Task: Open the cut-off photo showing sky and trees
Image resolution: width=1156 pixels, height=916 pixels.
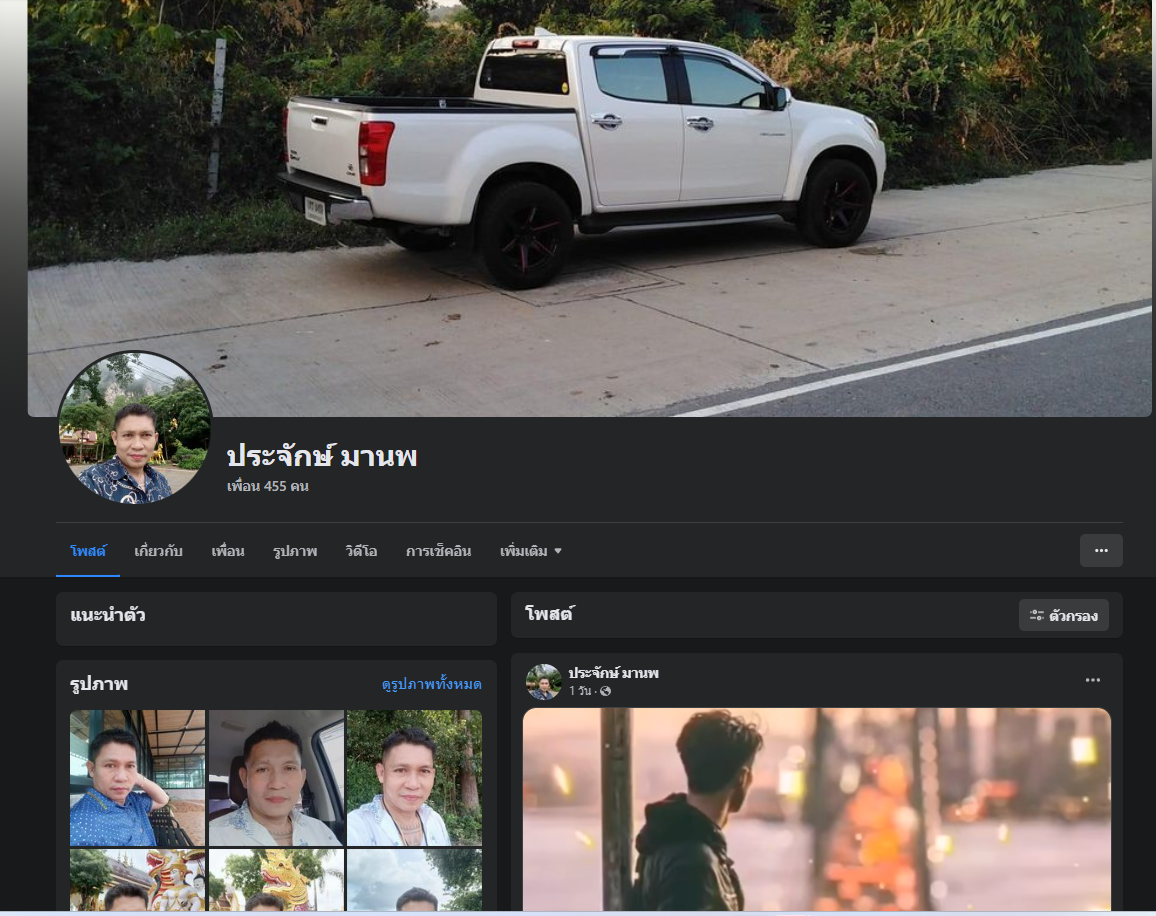Action: [x=414, y=880]
